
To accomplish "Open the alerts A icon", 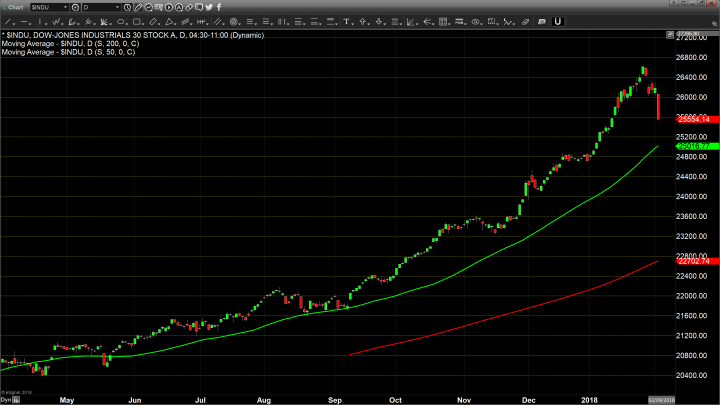I will tap(179, 7).
